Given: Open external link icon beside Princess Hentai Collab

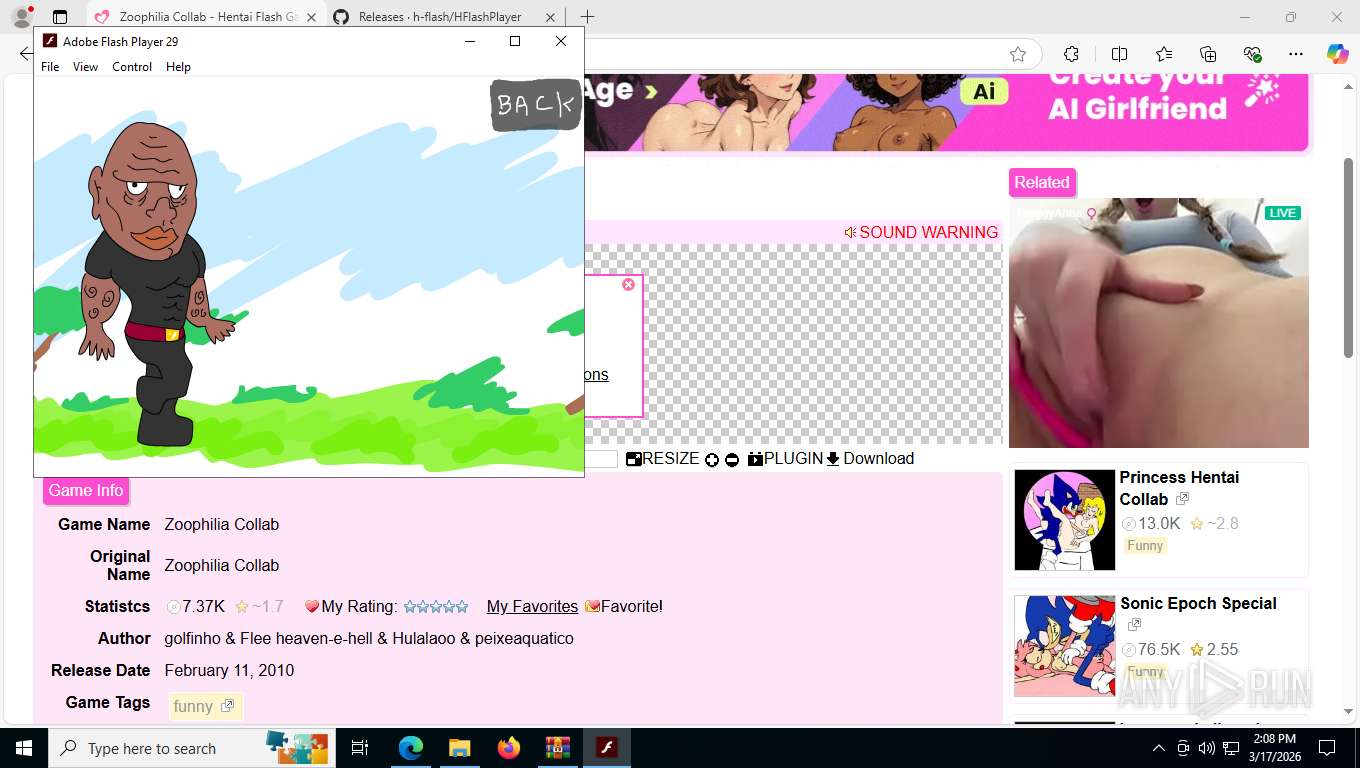Looking at the screenshot, I should [x=1182, y=499].
